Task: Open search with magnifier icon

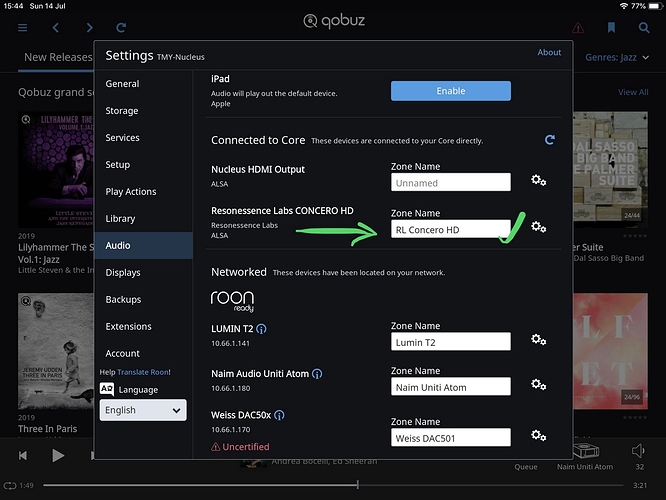Action: click(x=644, y=28)
